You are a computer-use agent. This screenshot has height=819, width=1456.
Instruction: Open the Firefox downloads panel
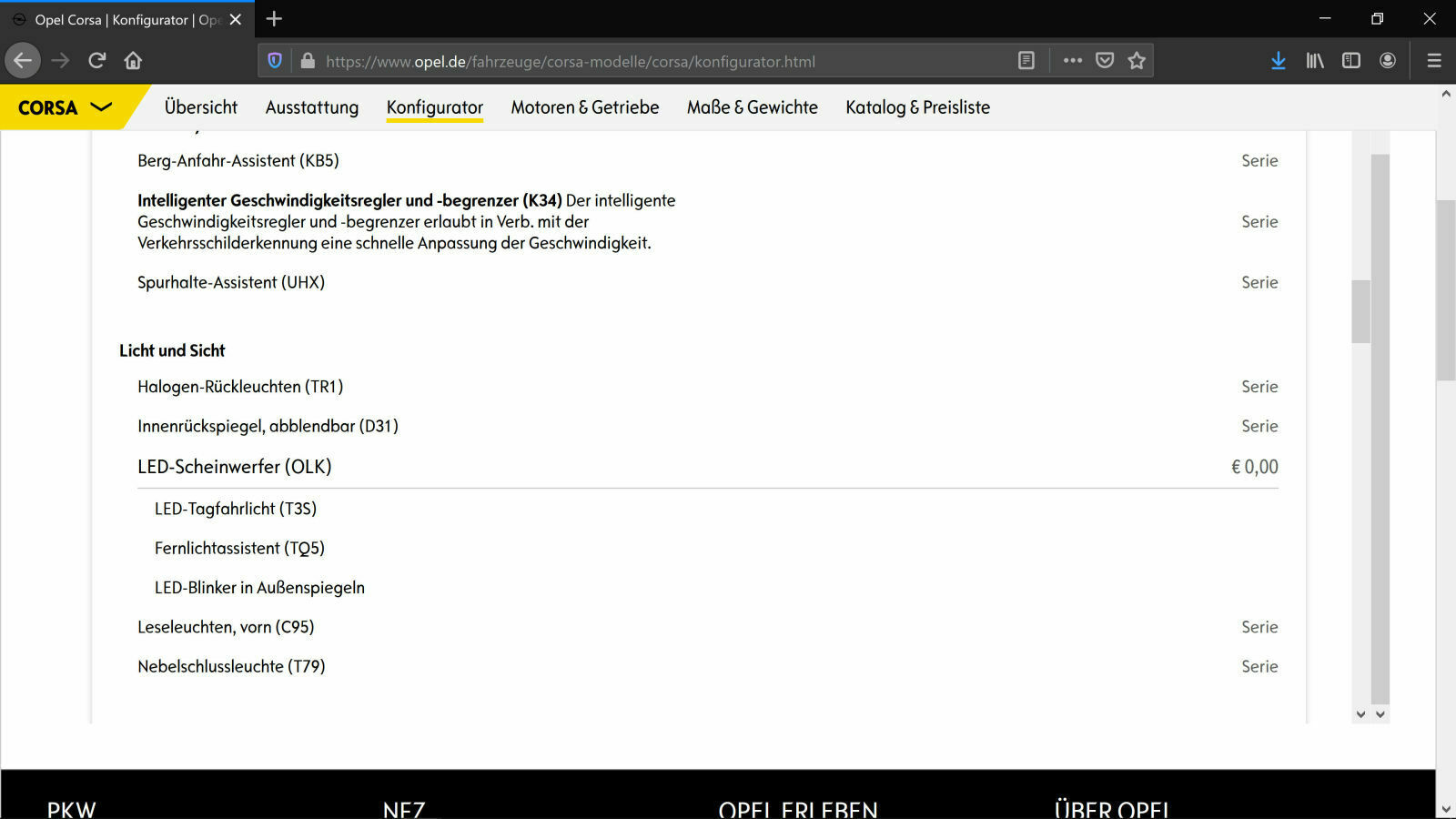click(1279, 61)
